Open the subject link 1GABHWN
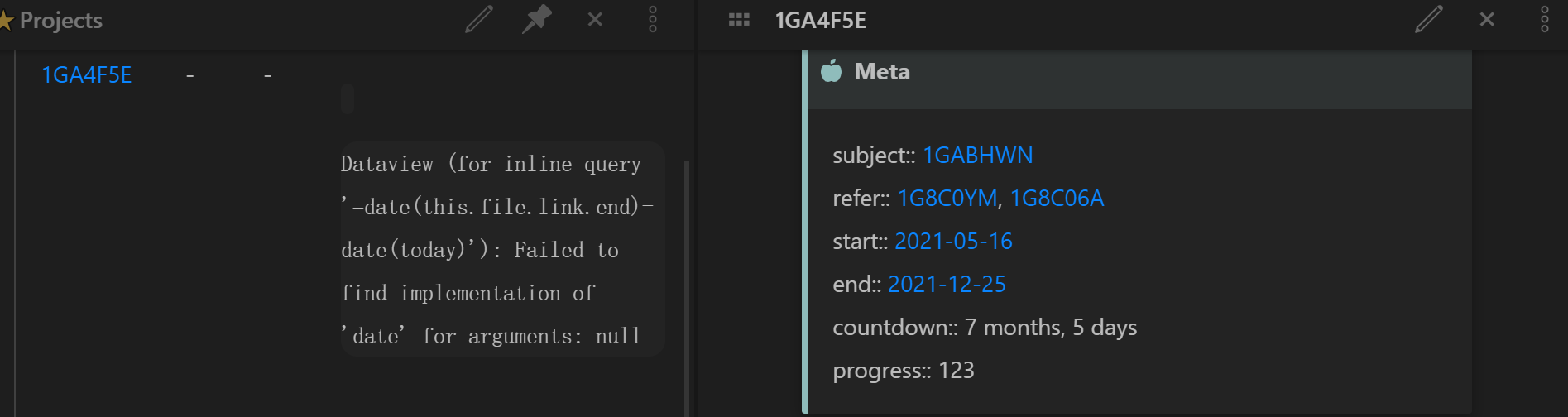 click(978, 156)
